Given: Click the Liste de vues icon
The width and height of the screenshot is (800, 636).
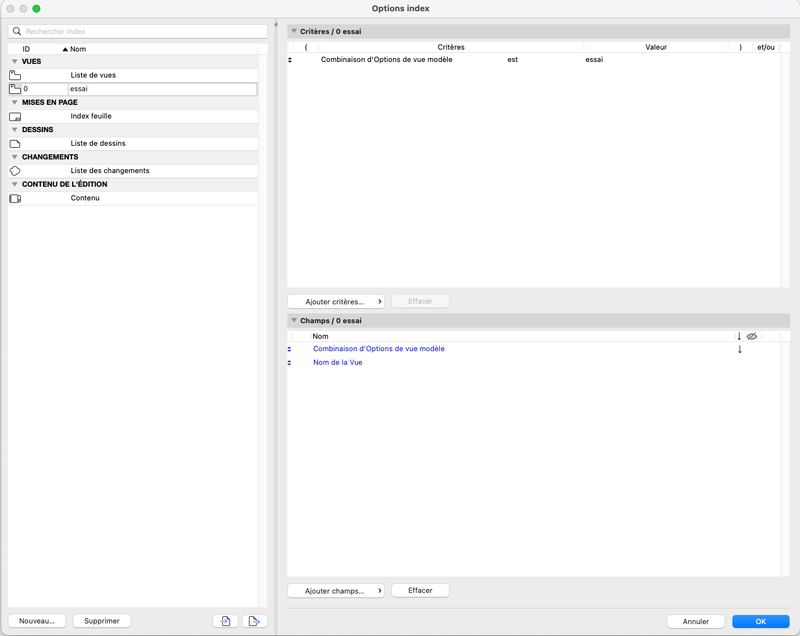Looking at the screenshot, I should point(15,75).
